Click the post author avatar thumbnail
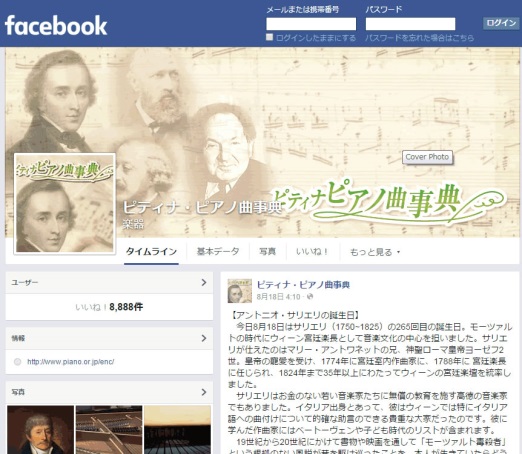The width and height of the screenshot is (522, 454). pyautogui.click(x=240, y=291)
